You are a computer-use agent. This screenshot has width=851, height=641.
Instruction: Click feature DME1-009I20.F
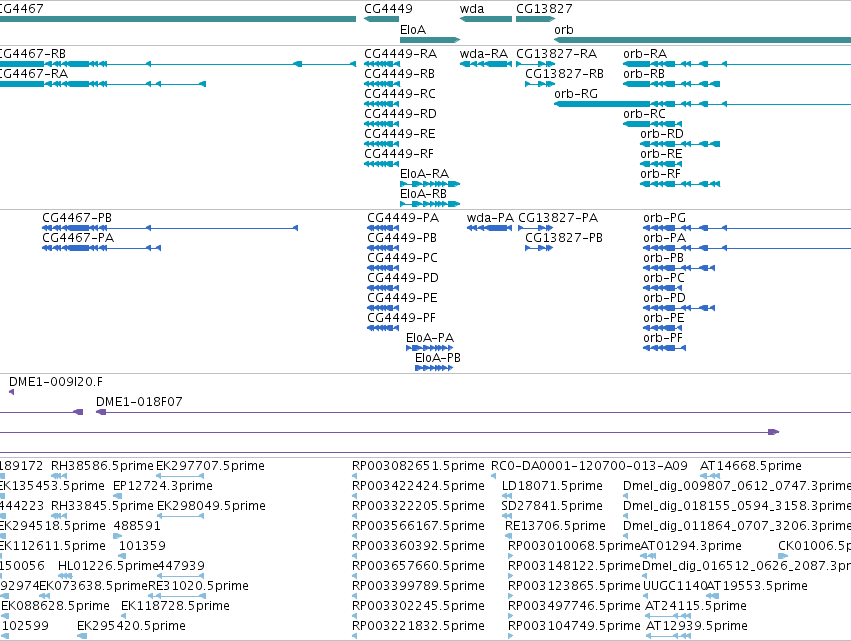click(11, 392)
